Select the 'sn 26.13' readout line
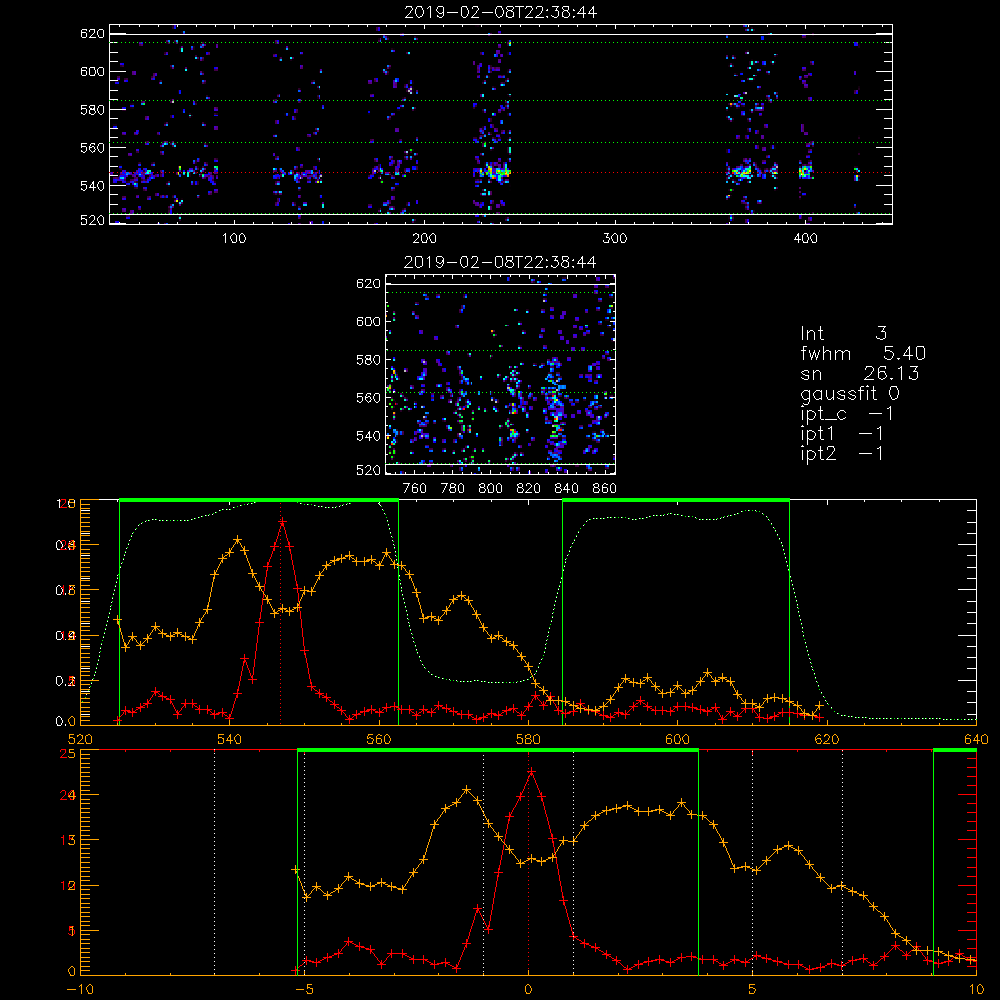This screenshot has height=1000, width=1000. click(x=860, y=373)
